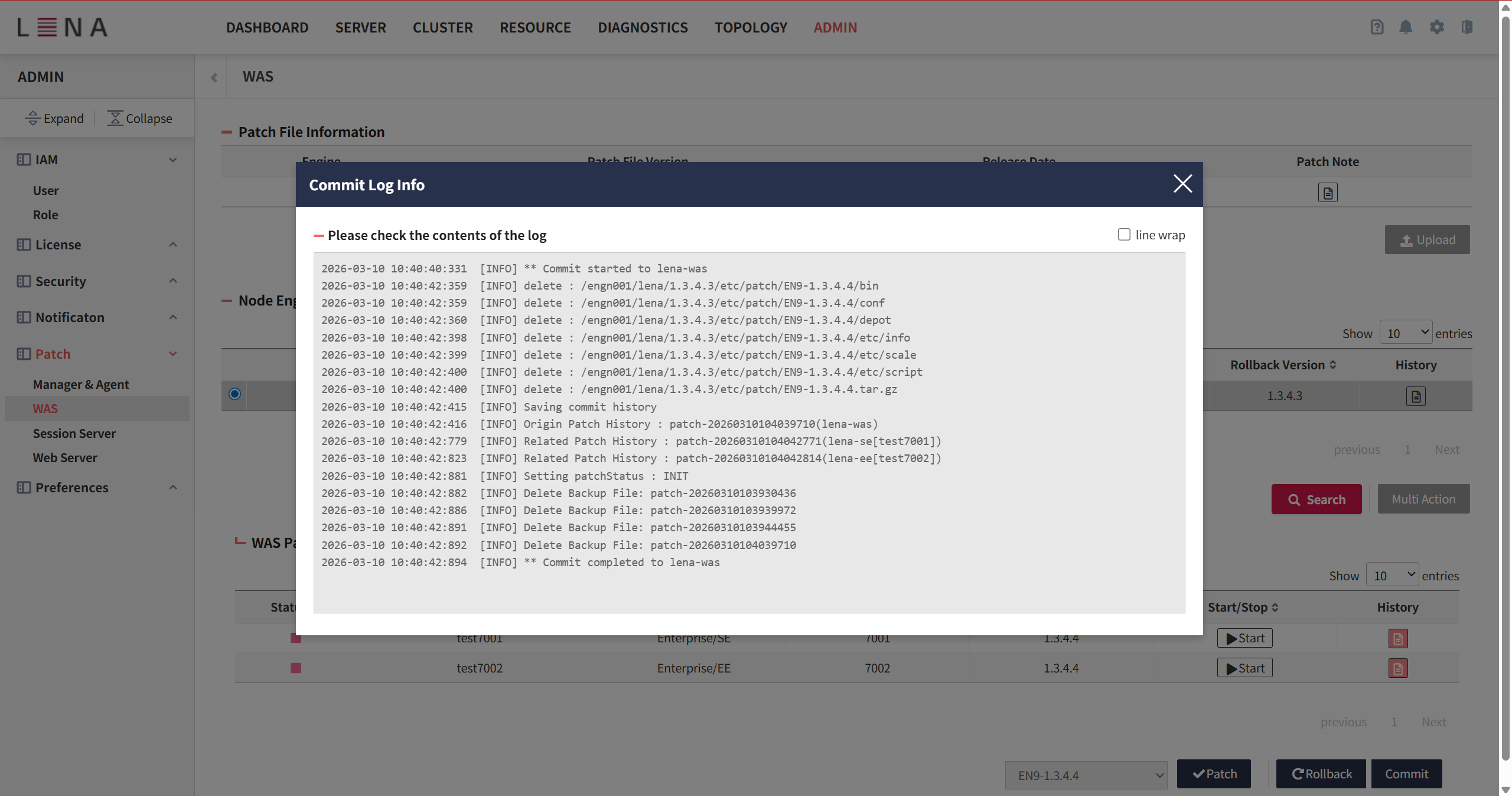
Task: Expand the Notificaton menu chevron
Action: [x=173, y=317]
